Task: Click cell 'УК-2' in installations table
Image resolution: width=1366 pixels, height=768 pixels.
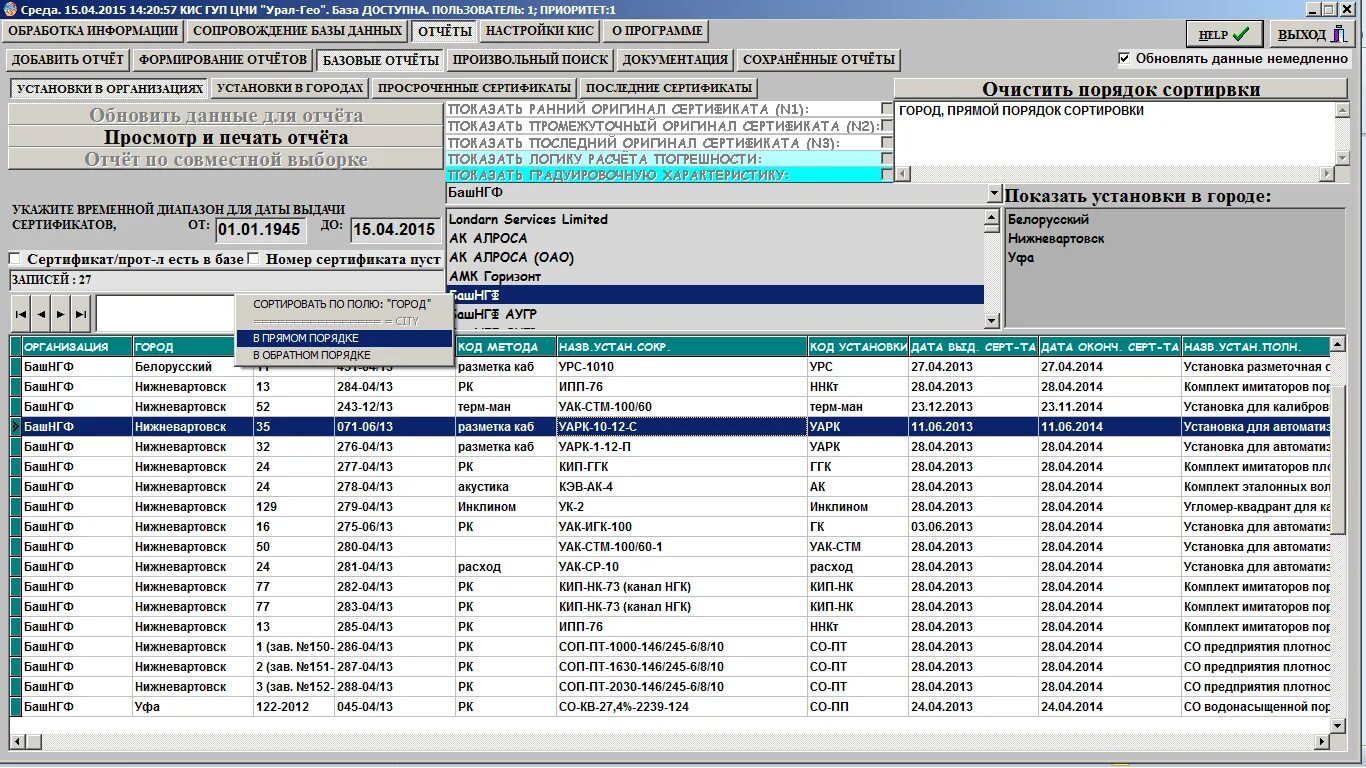Action: point(682,507)
